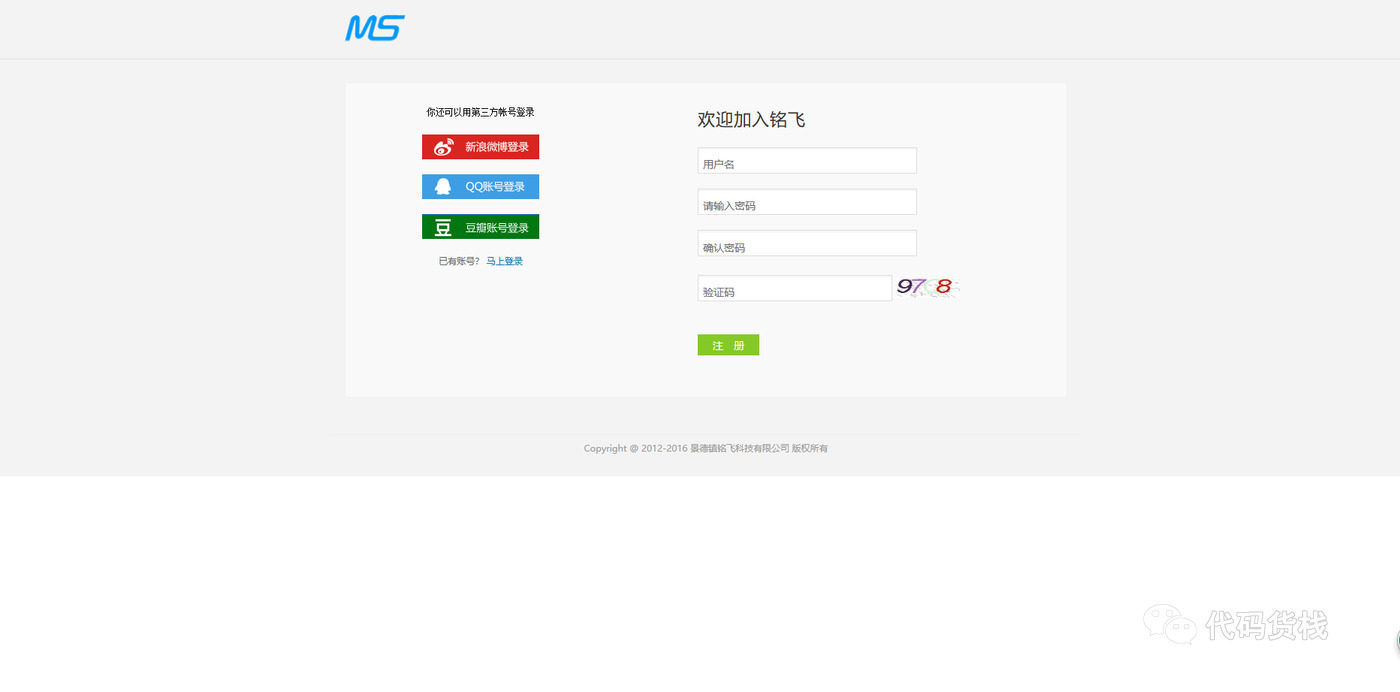
Task: Click the 验证码 captcha input field
Action: click(x=794, y=287)
